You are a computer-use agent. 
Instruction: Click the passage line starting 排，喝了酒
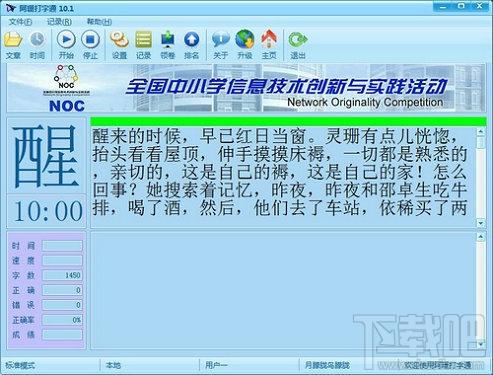(x=279, y=208)
